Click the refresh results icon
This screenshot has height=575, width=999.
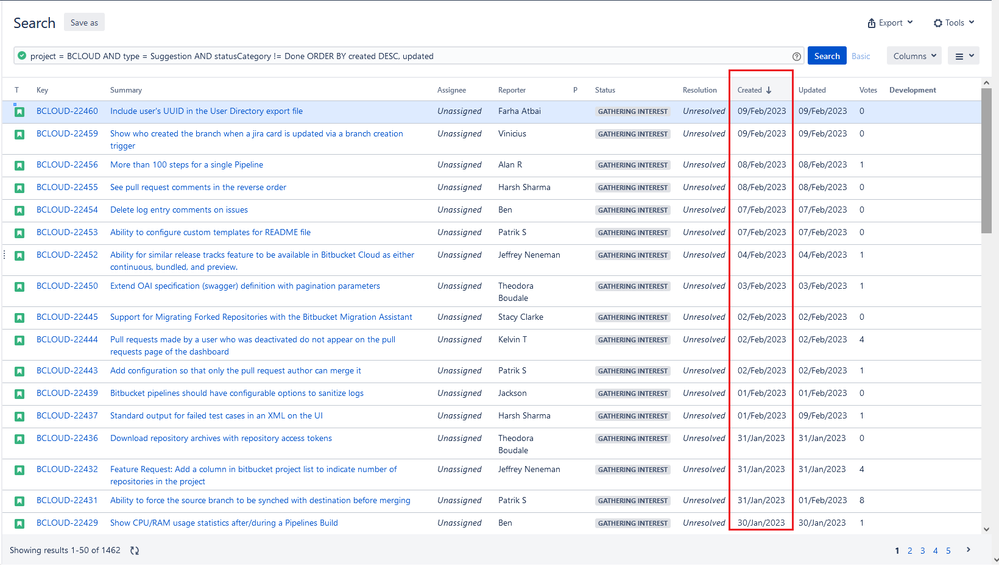tap(134, 550)
